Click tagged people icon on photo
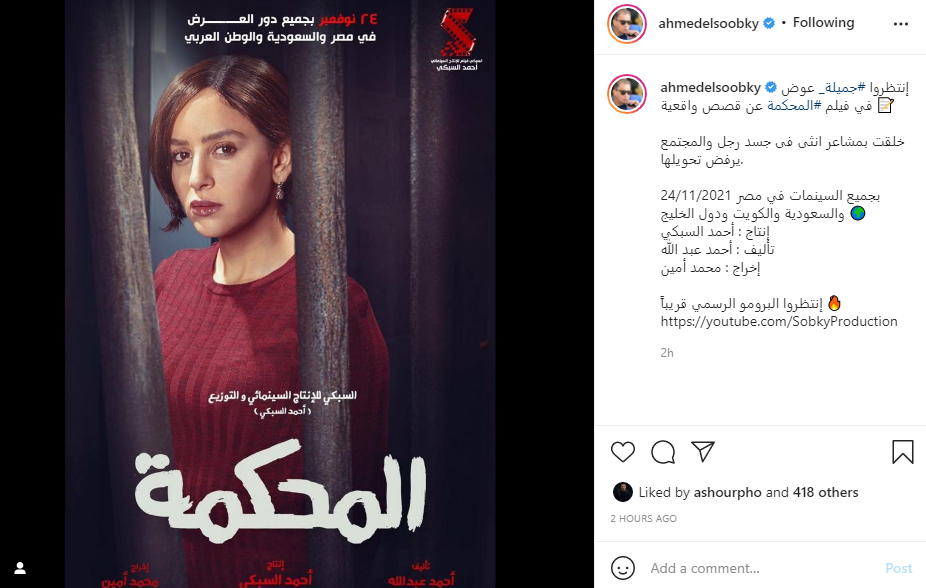This screenshot has height=588, width=926. [x=20, y=568]
